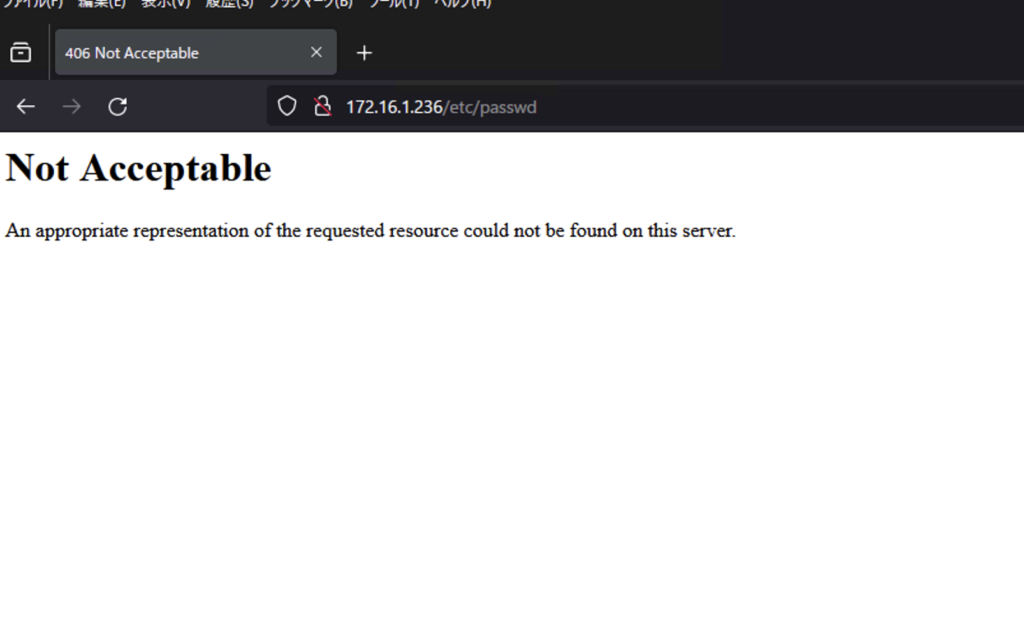Open the ヘルプ(H) menu
1024x630 pixels.
pos(461,4)
